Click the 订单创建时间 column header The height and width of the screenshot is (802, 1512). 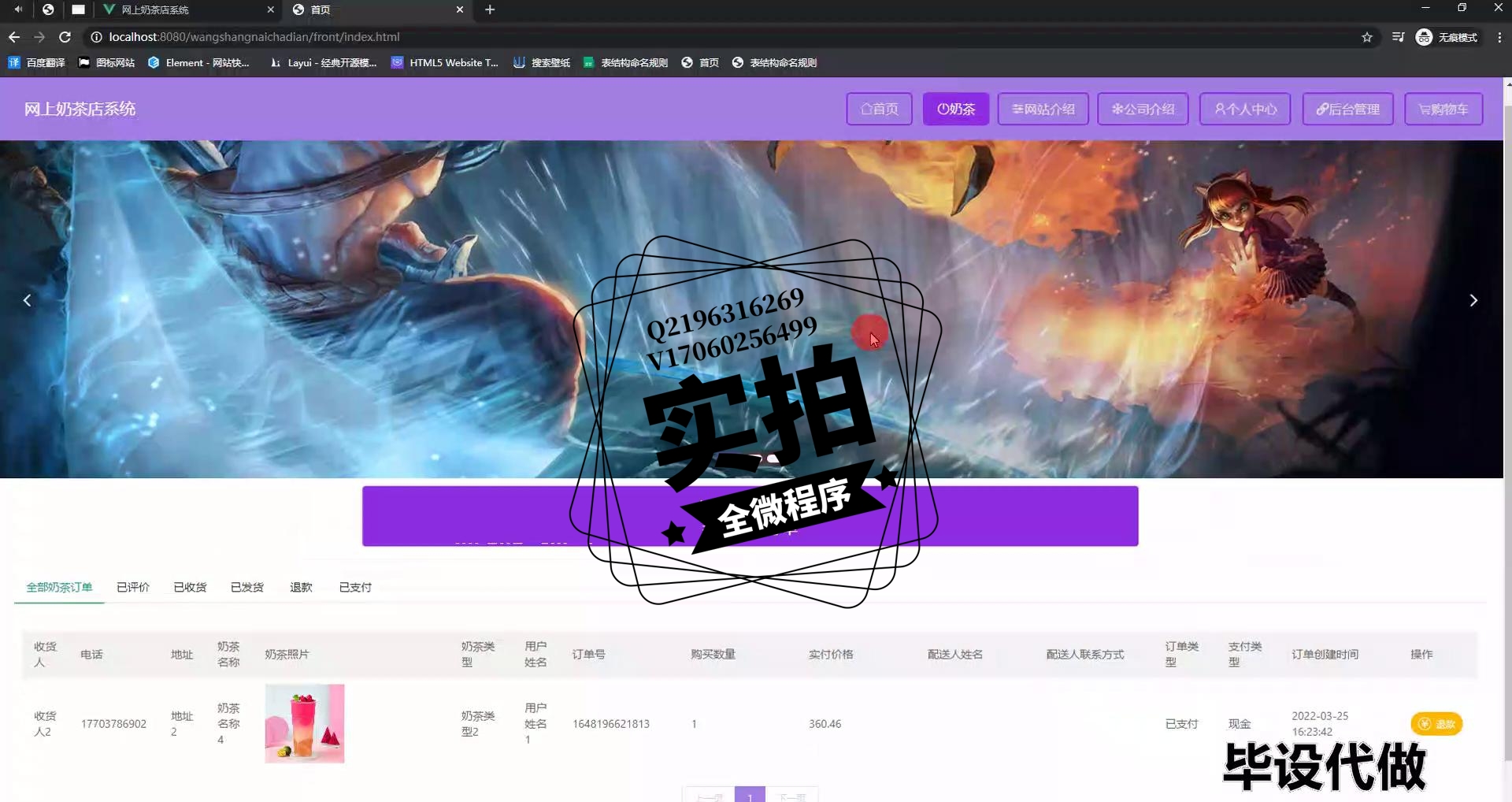click(1325, 654)
